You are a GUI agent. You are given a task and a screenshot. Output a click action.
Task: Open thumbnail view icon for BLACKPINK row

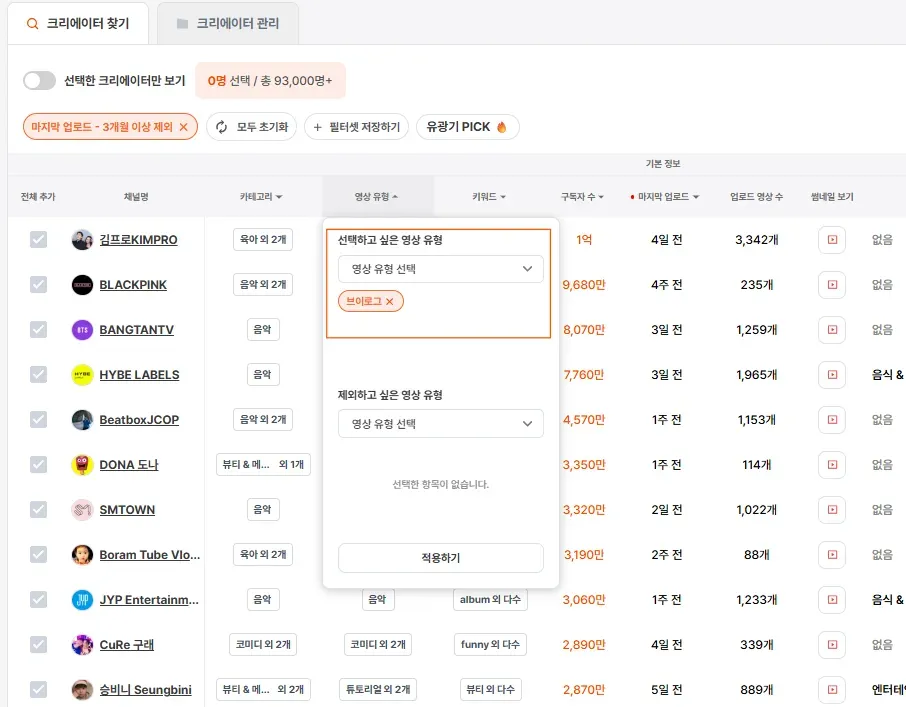pyautogui.click(x=832, y=285)
